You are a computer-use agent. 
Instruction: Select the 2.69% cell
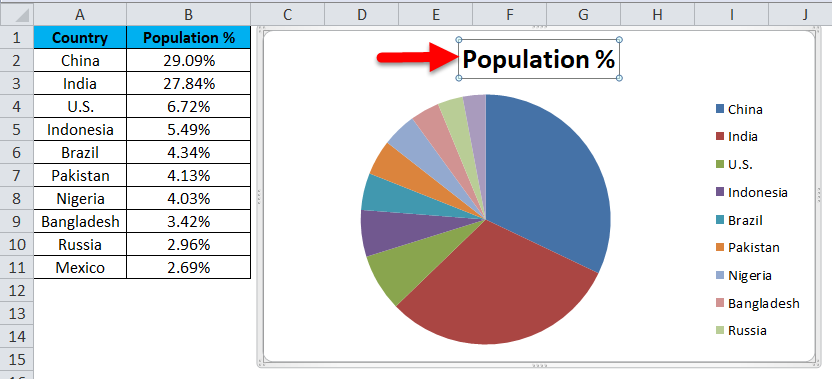(x=188, y=268)
